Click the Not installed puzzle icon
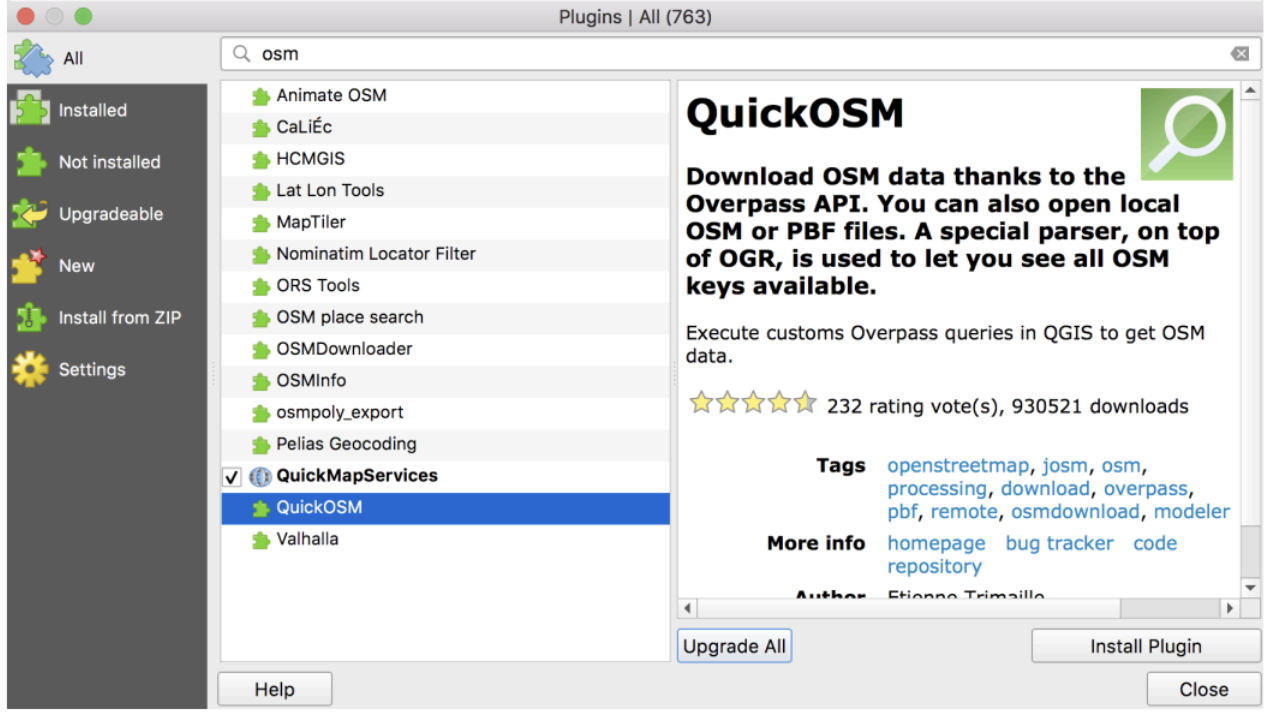Screen dimensions: 1270x714 [x=31, y=162]
